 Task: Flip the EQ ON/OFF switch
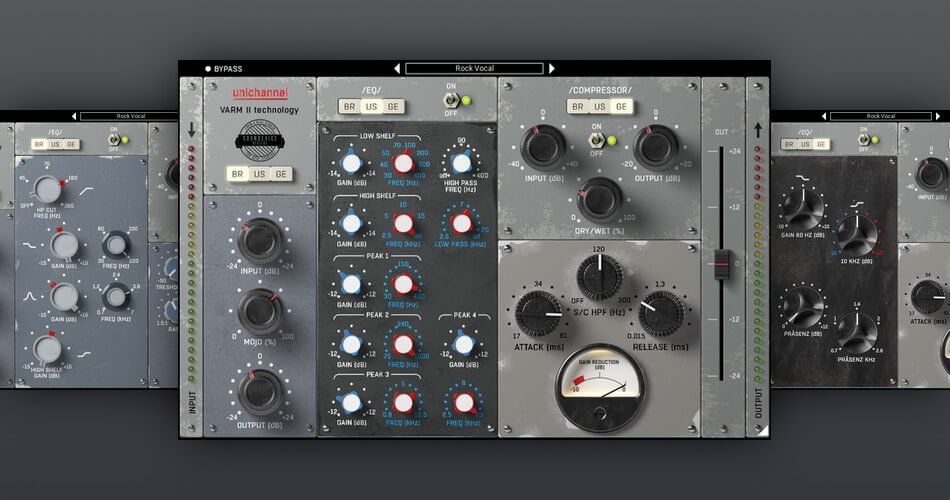point(451,100)
